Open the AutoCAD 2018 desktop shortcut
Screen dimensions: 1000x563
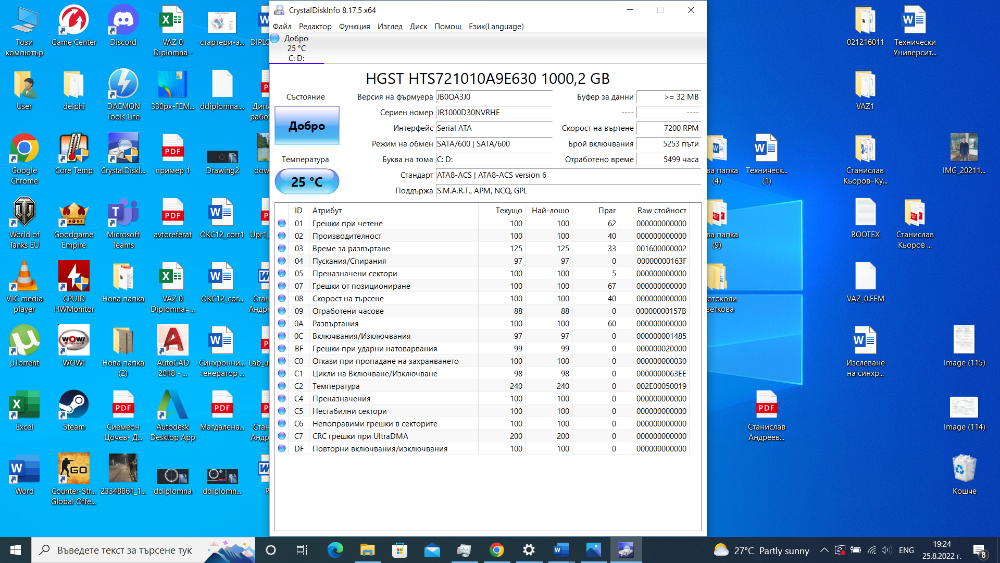173,351
